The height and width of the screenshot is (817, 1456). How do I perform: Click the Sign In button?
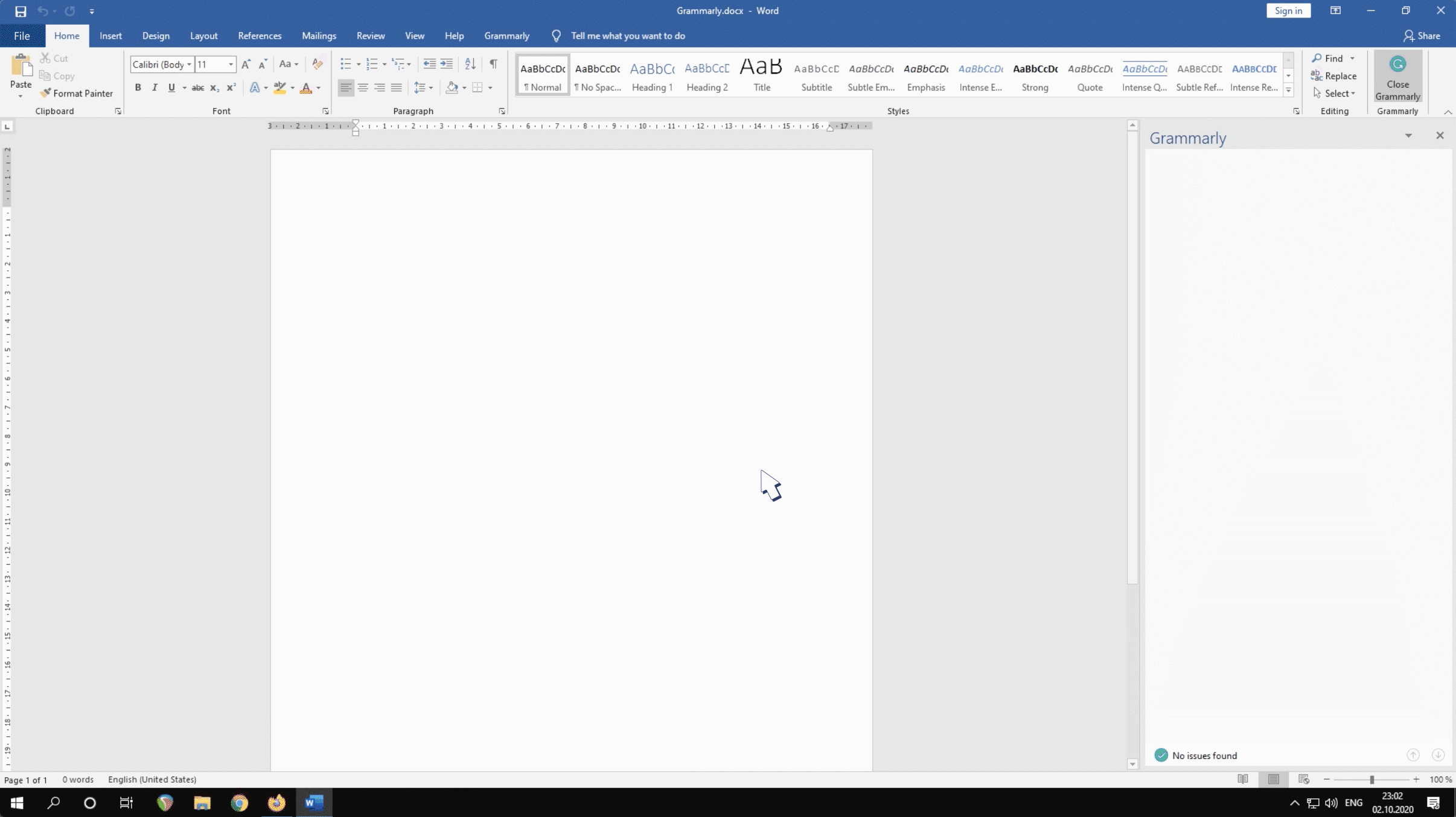(x=1288, y=10)
